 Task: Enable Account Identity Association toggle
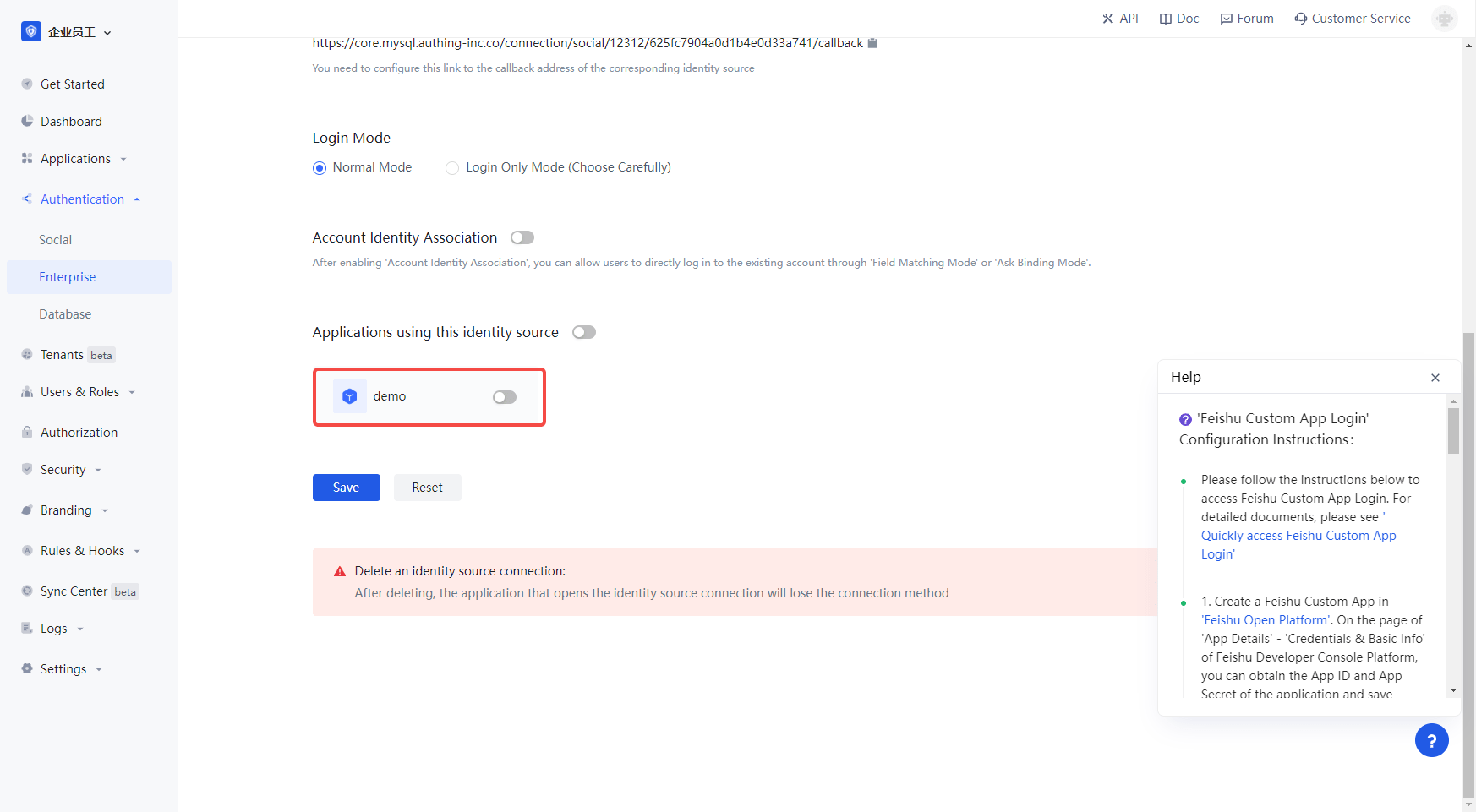click(x=522, y=237)
